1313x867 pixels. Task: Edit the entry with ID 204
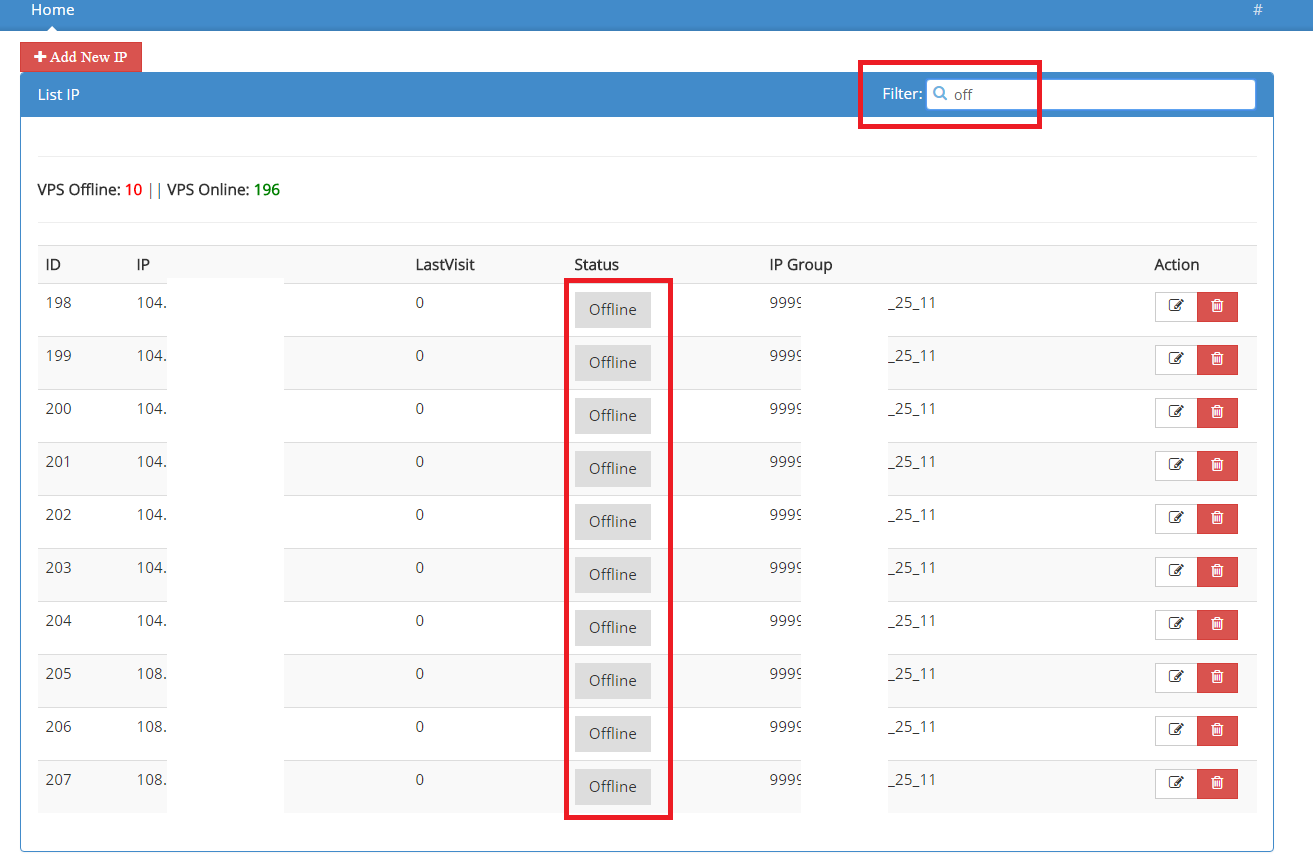tap(1176, 625)
